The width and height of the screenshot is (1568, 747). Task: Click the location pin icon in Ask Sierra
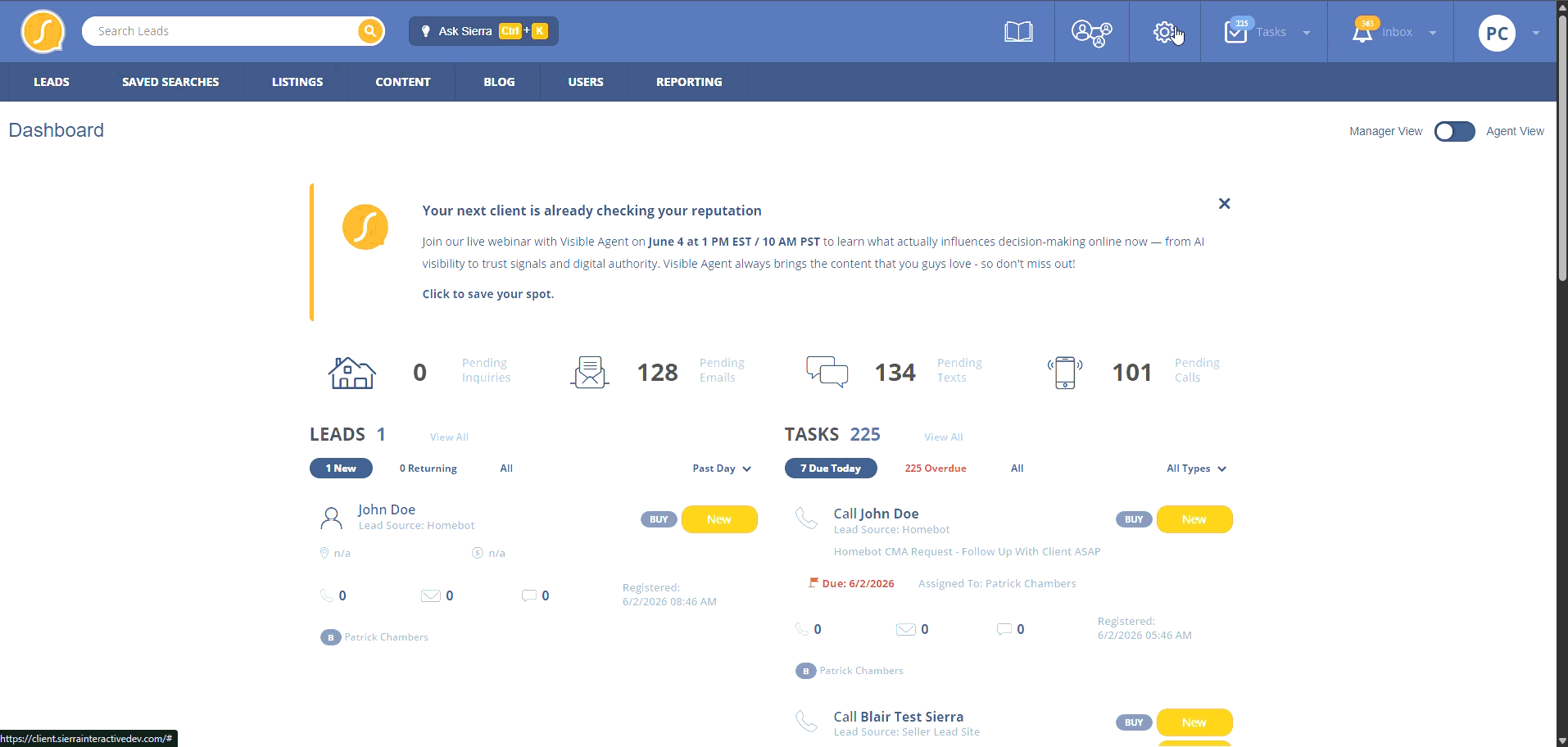click(x=425, y=31)
